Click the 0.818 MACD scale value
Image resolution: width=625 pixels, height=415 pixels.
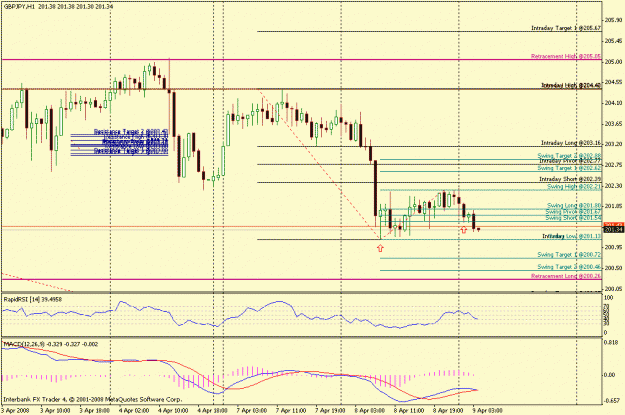[611, 342]
